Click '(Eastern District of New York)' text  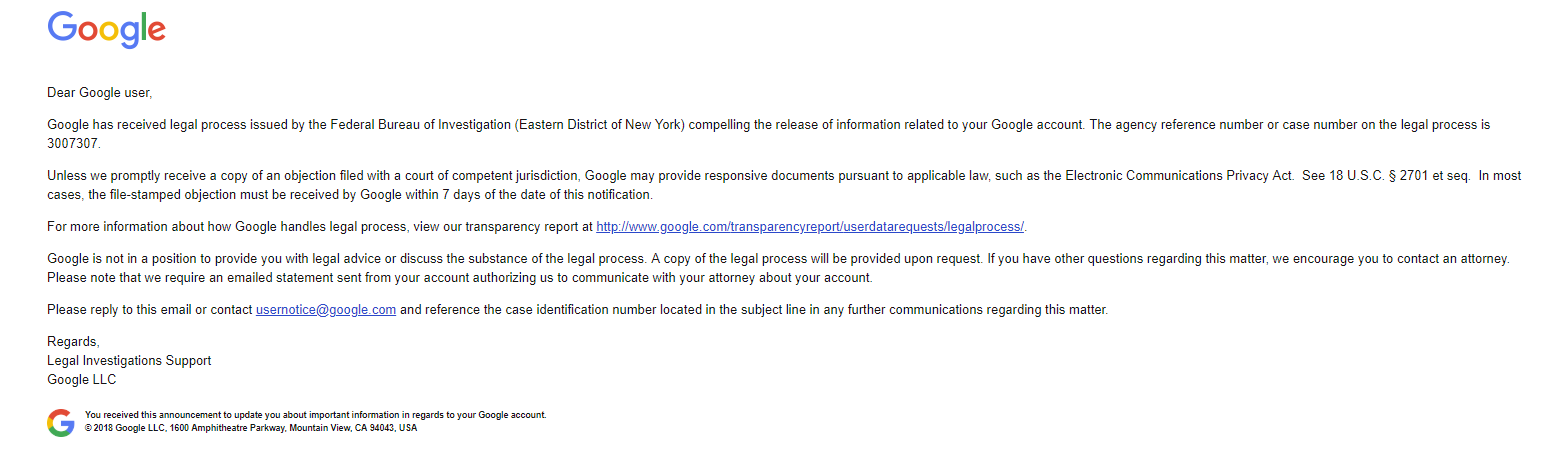coord(600,125)
